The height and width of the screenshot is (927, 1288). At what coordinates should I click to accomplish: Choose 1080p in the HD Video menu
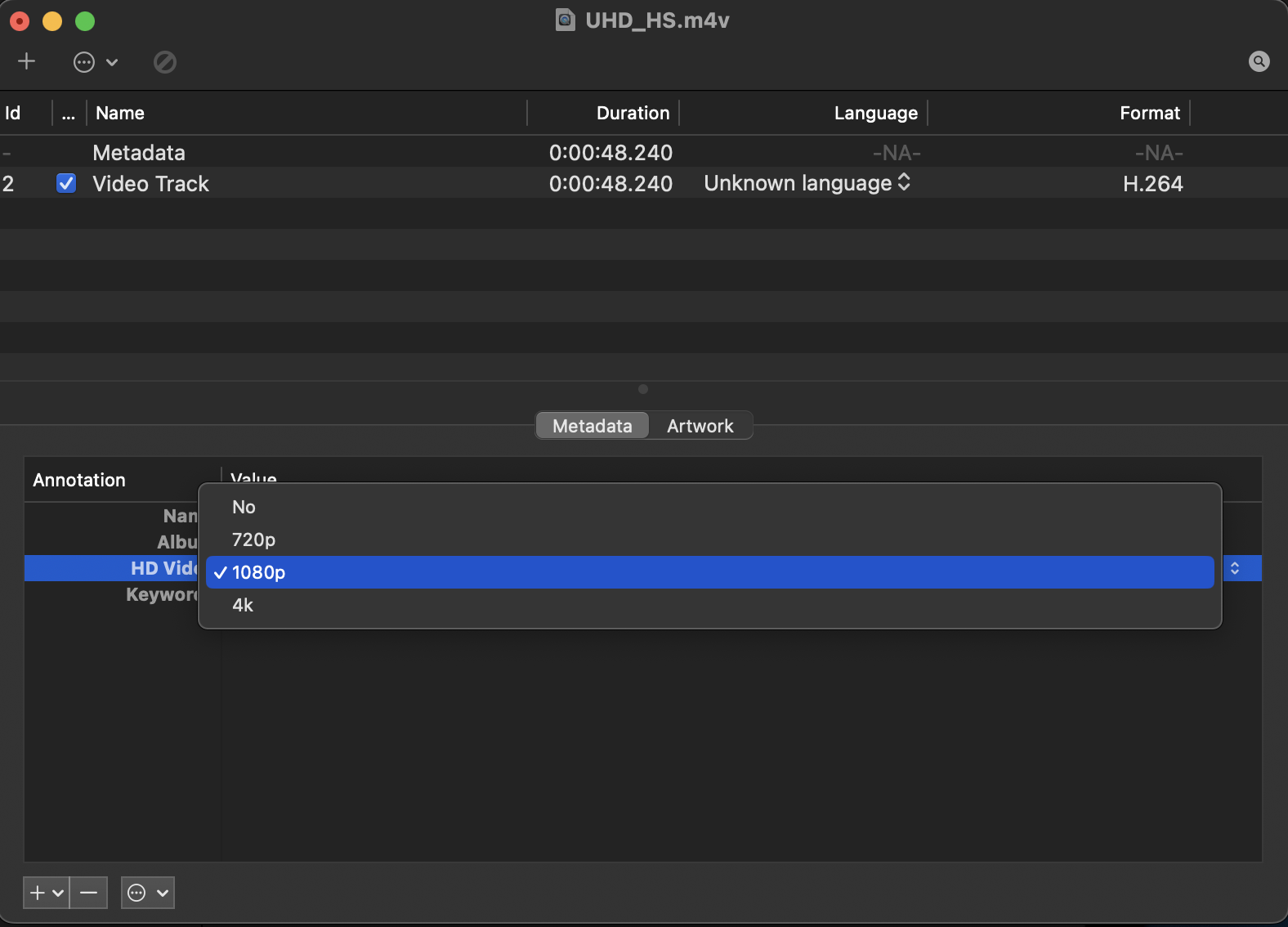[x=710, y=572]
